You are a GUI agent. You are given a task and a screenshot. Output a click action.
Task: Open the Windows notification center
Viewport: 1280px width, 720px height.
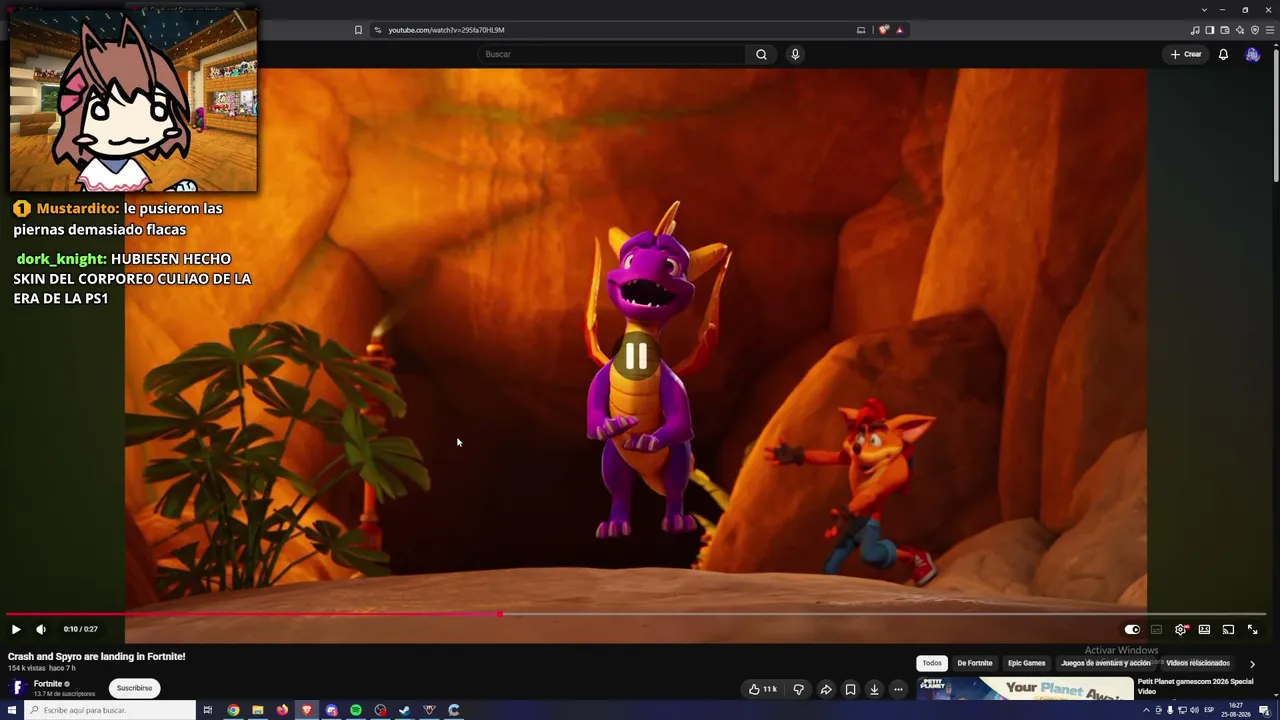pos(1264,710)
